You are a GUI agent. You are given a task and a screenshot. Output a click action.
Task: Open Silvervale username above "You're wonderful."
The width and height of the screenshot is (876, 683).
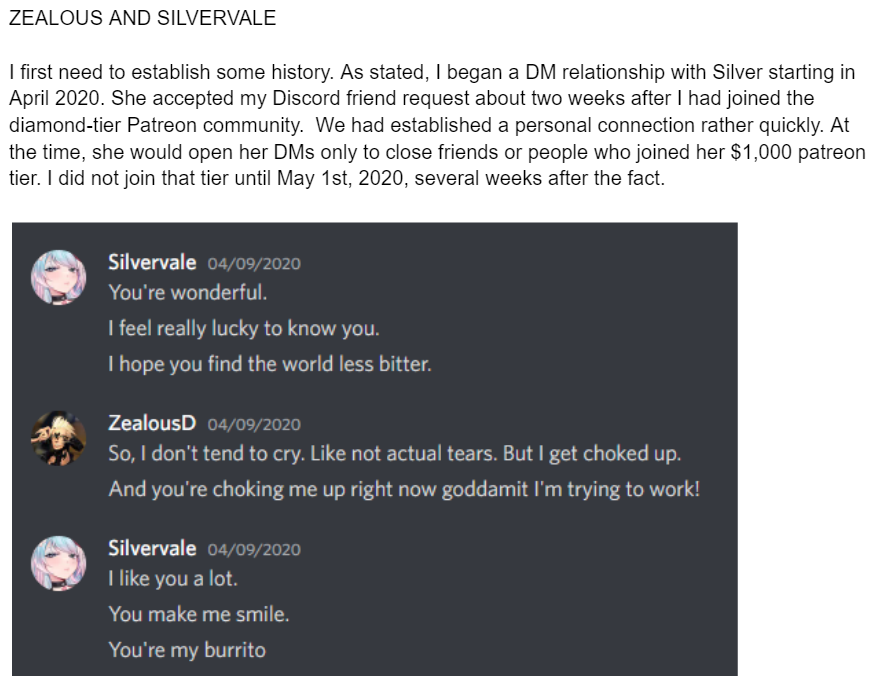tap(152, 263)
